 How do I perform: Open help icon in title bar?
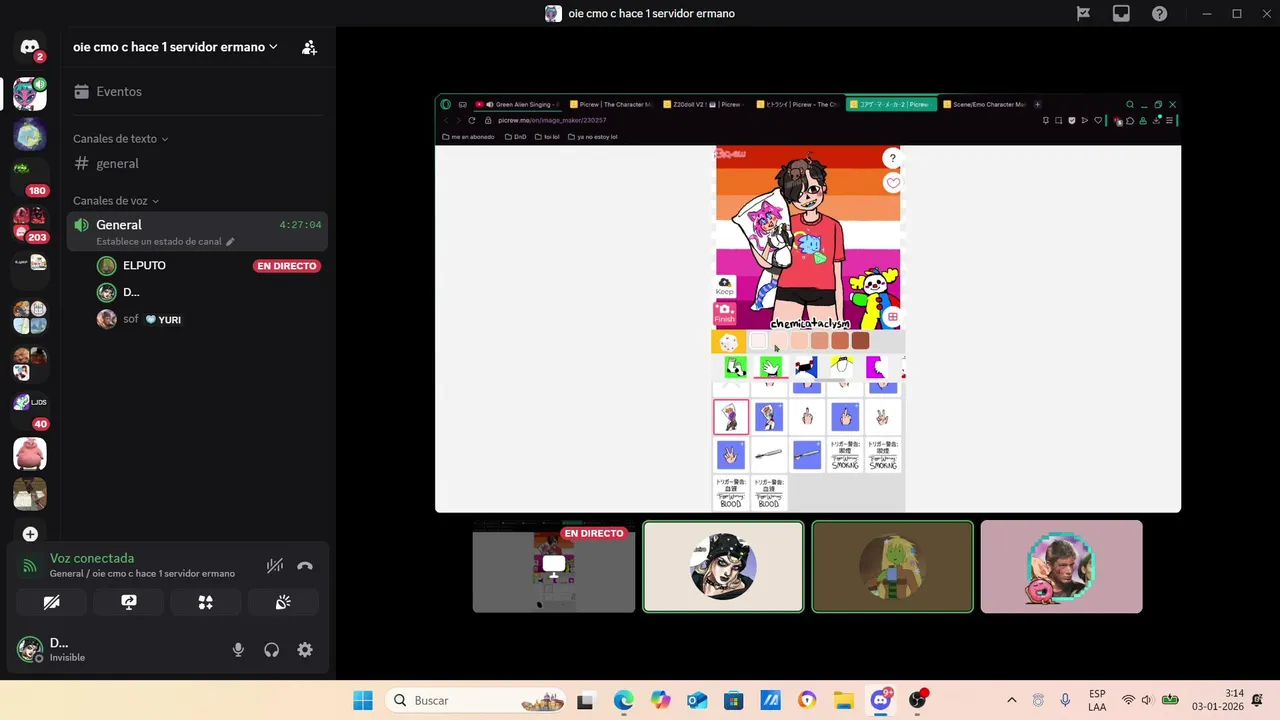pyautogui.click(x=1159, y=14)
